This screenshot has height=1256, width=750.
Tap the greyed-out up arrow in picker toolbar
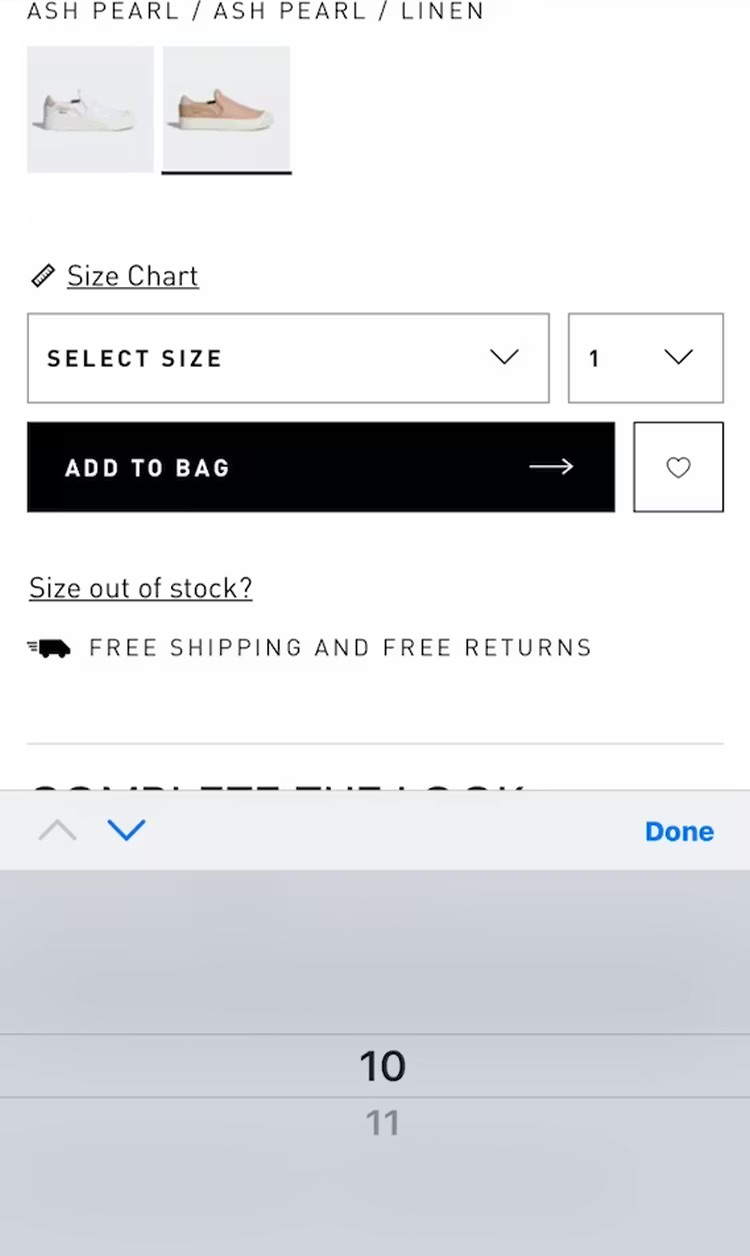click(57, 830)
